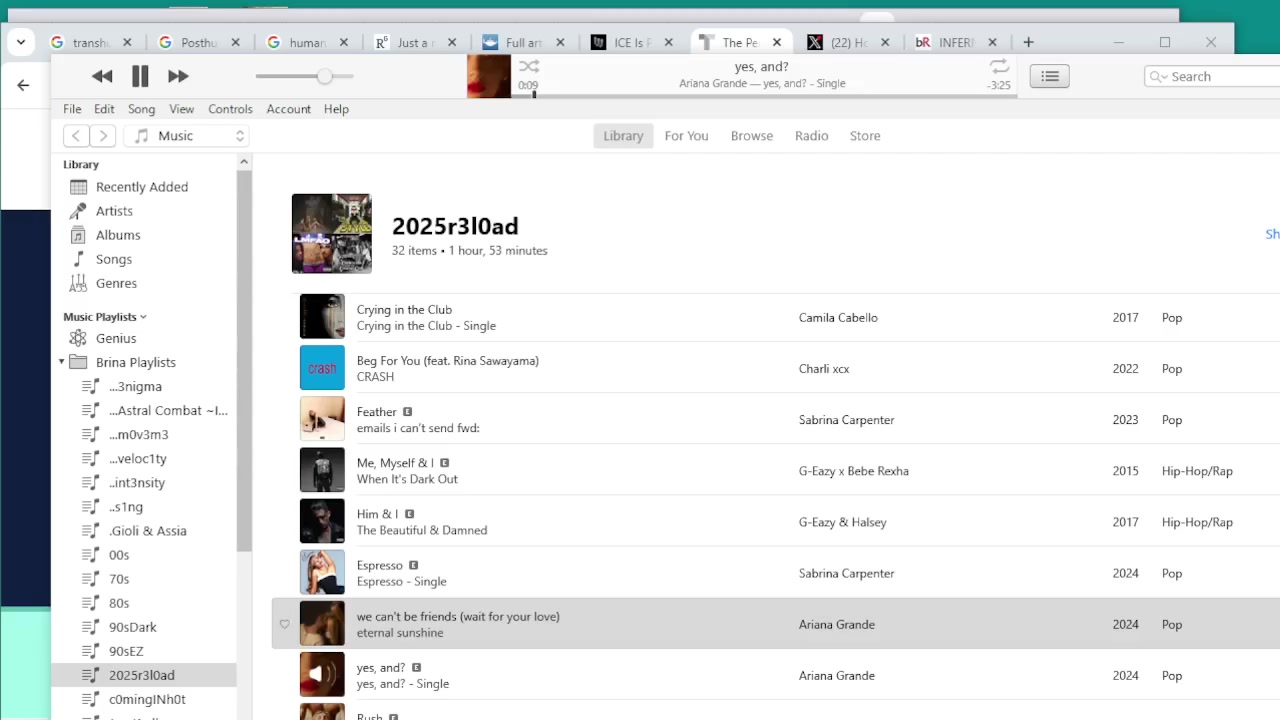Click the iTunes back navigation arrow
Viewport: 1280px width, 720px height.
tap(76, 136)
